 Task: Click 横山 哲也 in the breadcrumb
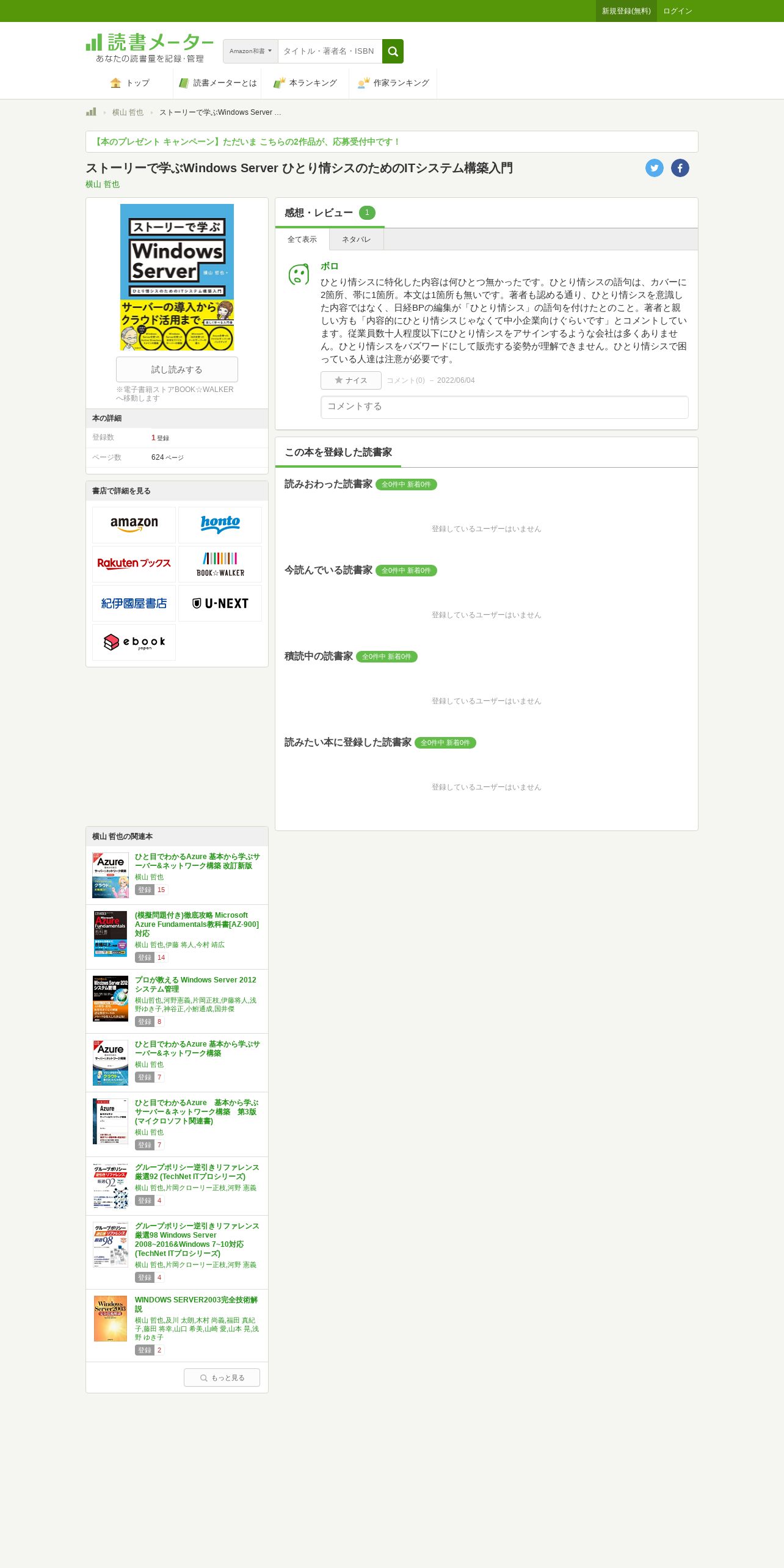pos(128,112)
